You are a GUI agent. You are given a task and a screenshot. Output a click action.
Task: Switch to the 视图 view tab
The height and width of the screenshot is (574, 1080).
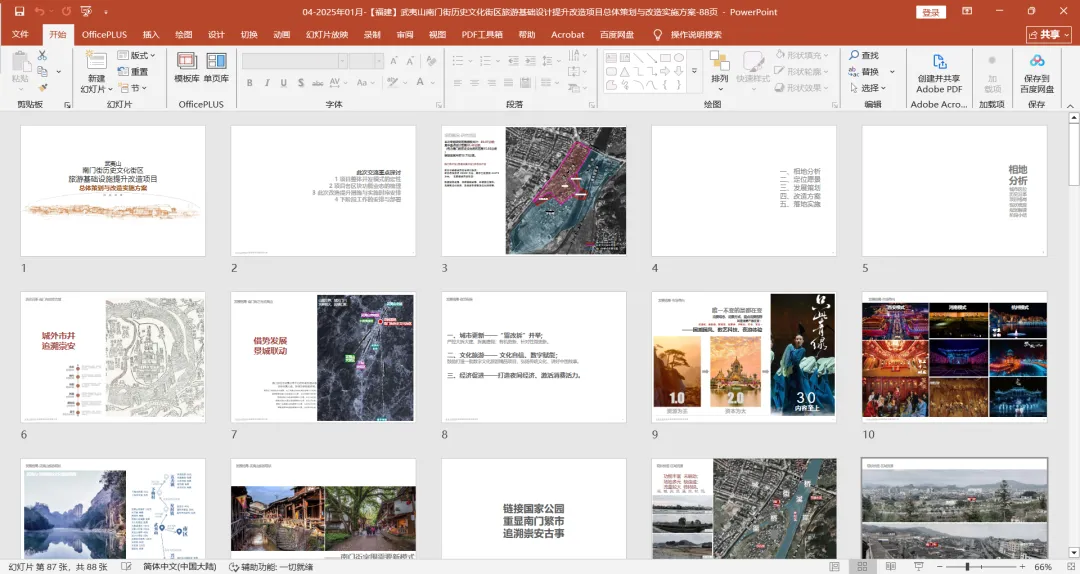437,34
